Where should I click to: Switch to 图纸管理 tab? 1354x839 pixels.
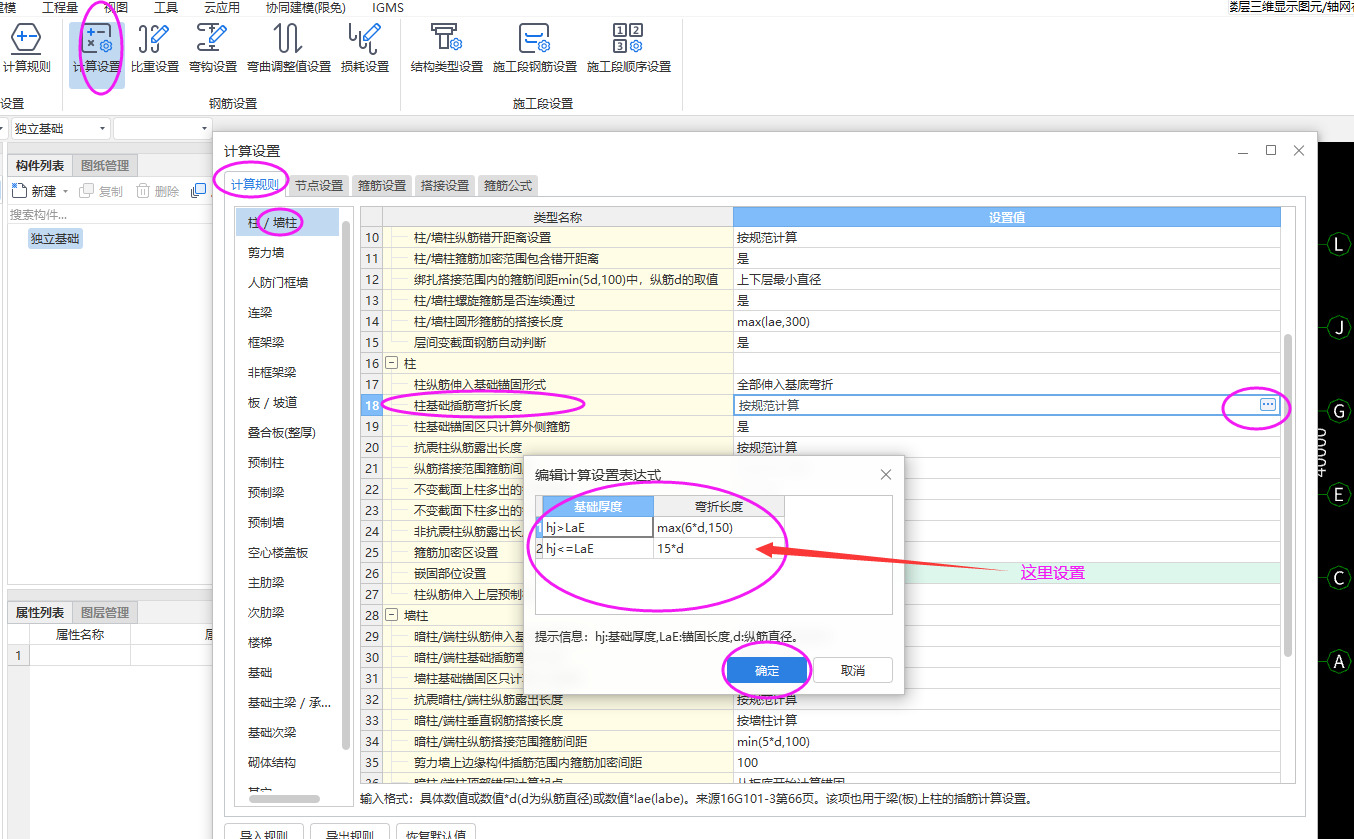(x=104, y=165)
